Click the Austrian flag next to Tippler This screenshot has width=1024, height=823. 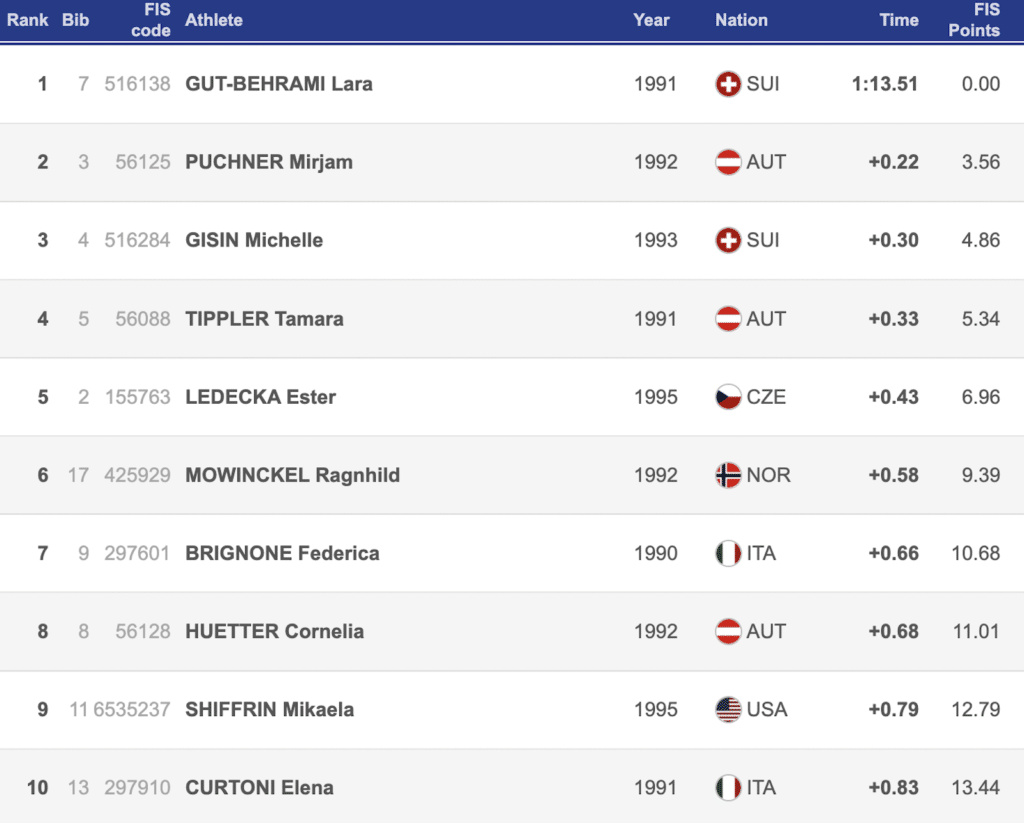pos(728,319)
